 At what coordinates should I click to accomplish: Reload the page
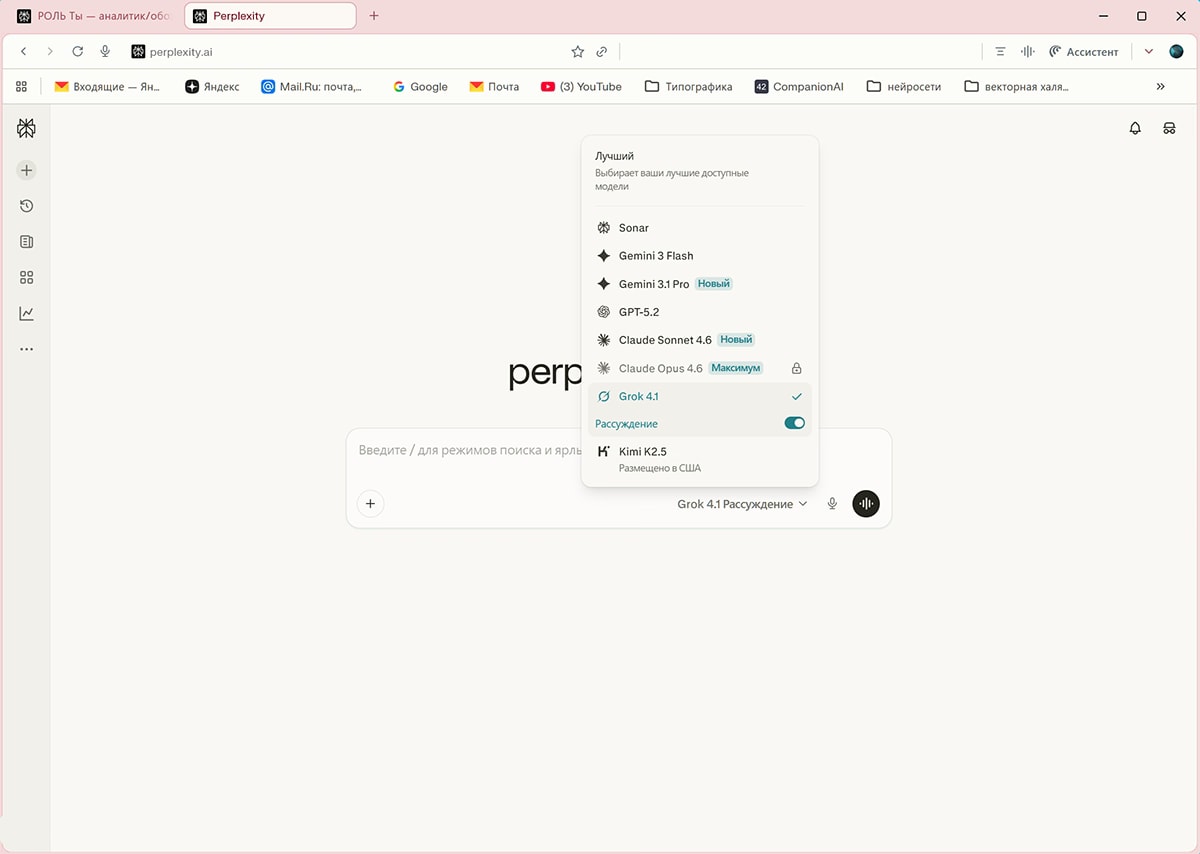coord(77,51)
